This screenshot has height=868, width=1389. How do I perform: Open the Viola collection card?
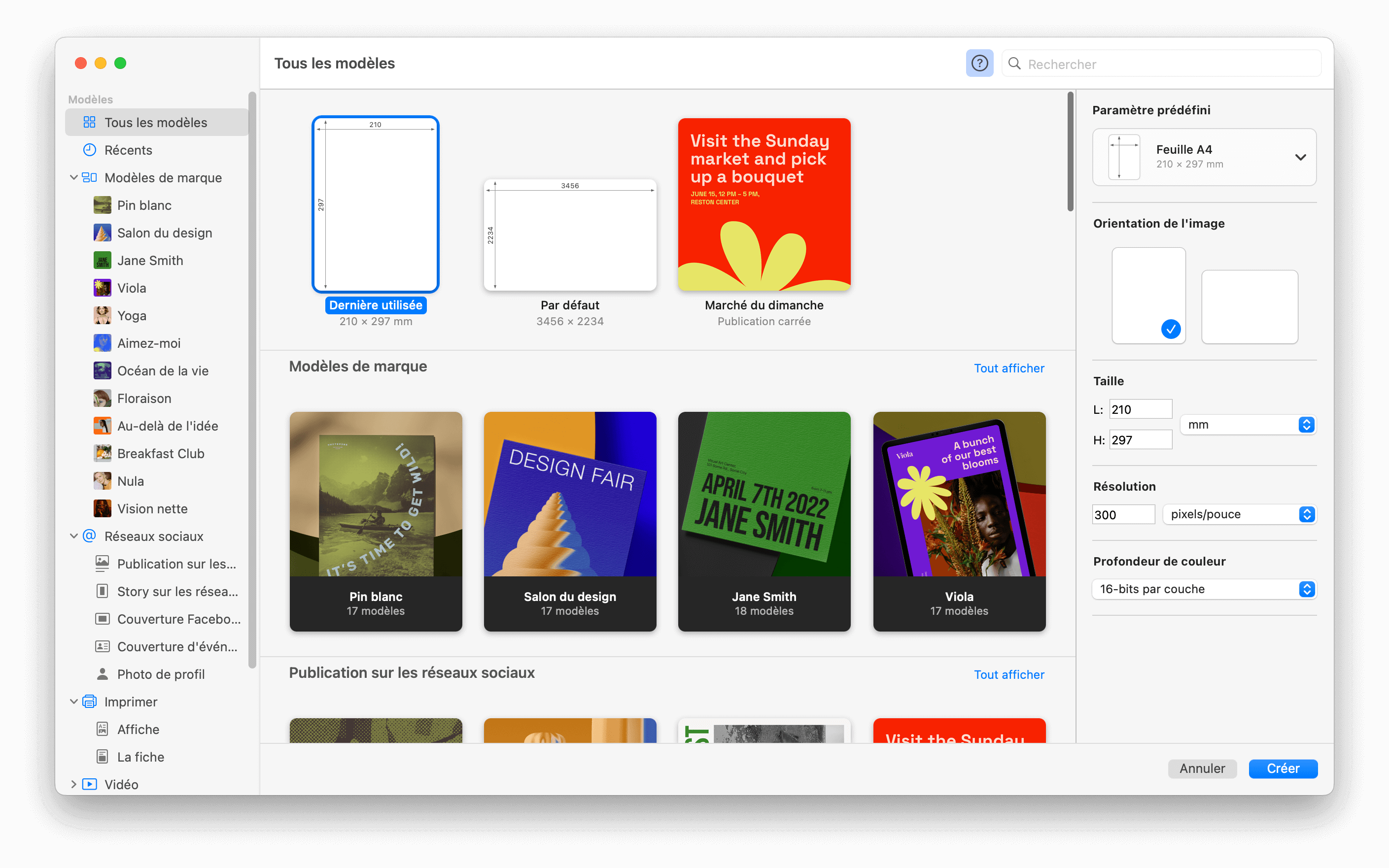pyautogui.click(x=959, y=521)
